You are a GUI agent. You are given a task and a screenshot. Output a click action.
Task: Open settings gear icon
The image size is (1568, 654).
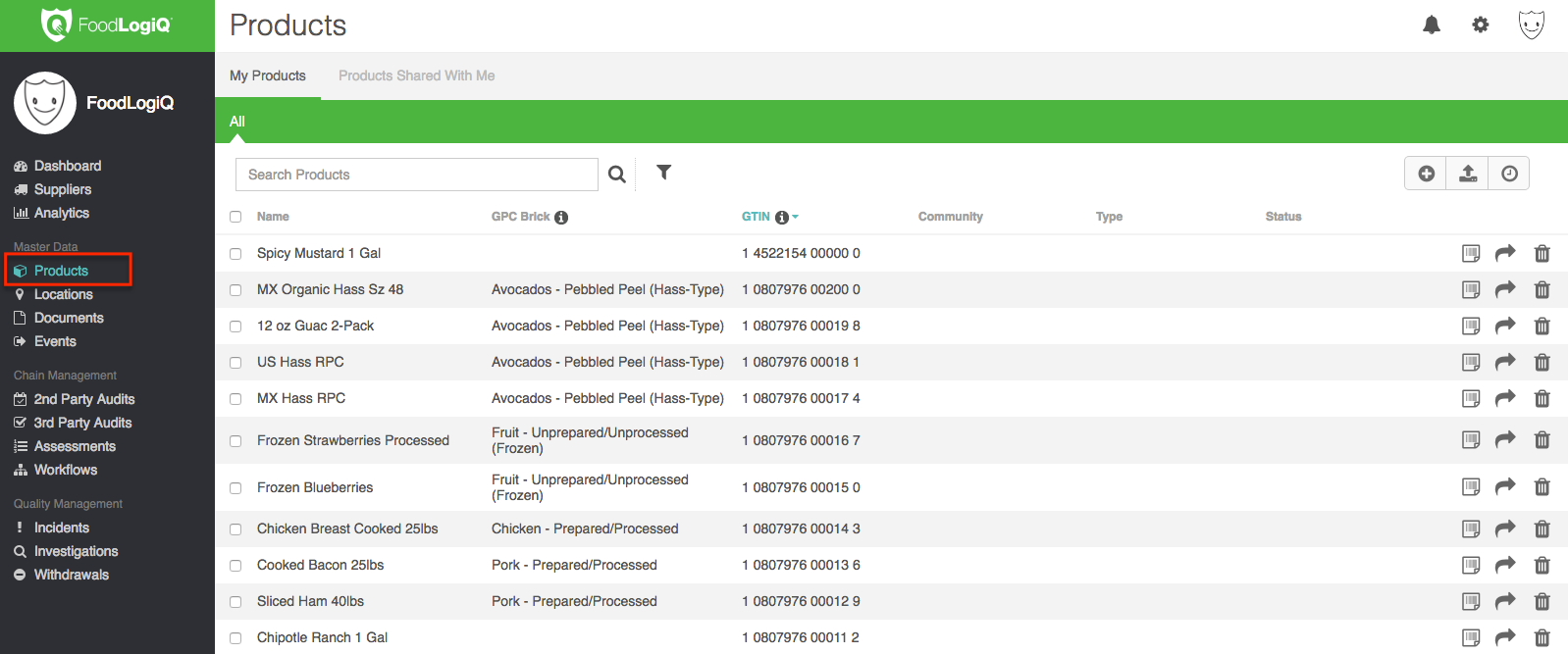pos(1481,25)
